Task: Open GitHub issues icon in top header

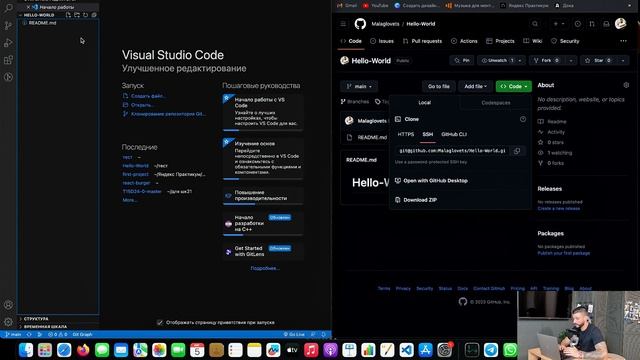Action: click(x=578, y=24)
